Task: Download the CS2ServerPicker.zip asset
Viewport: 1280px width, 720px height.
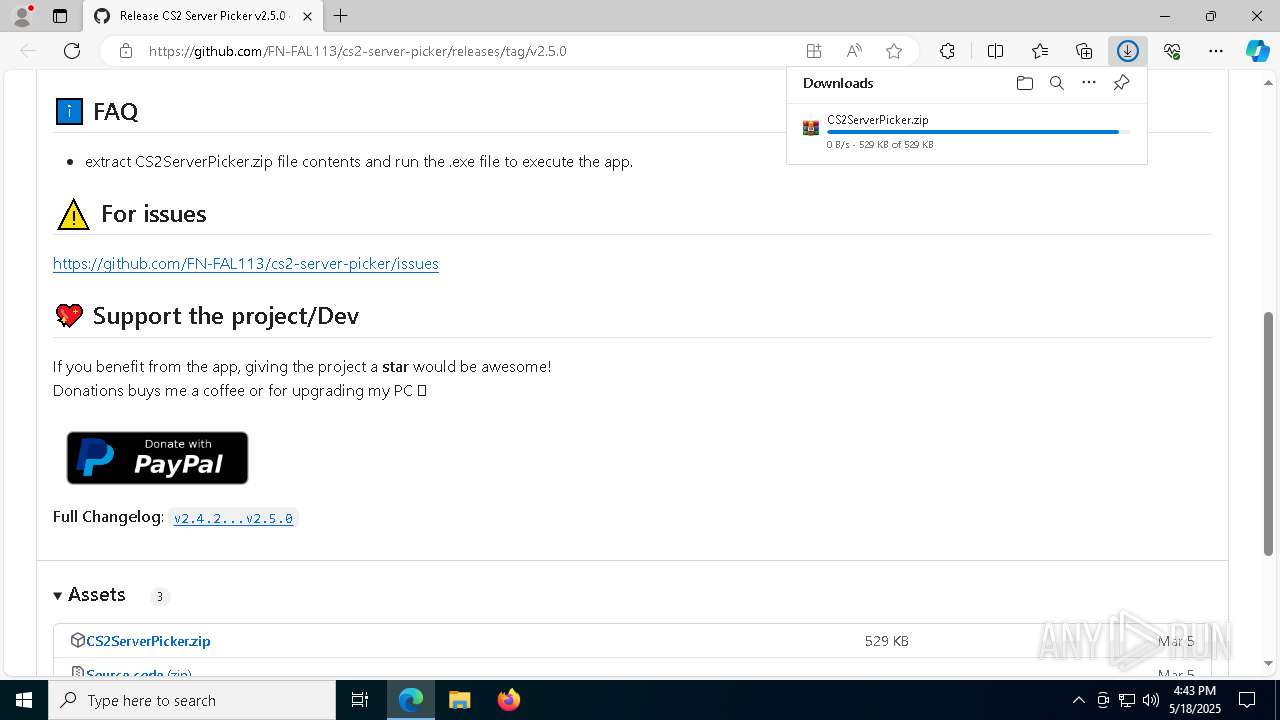Action: (x=148, y=641)
